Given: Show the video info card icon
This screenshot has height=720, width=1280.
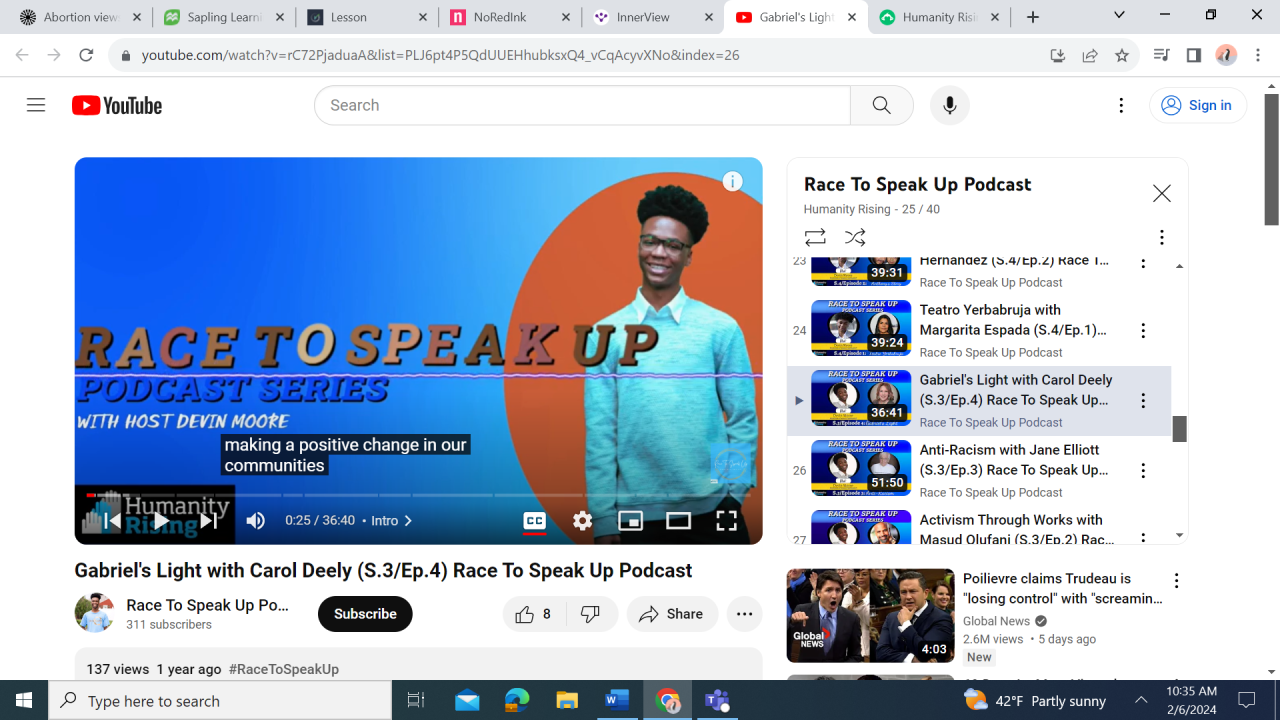Looking at the screenshot, I should (x=733, y=181).
